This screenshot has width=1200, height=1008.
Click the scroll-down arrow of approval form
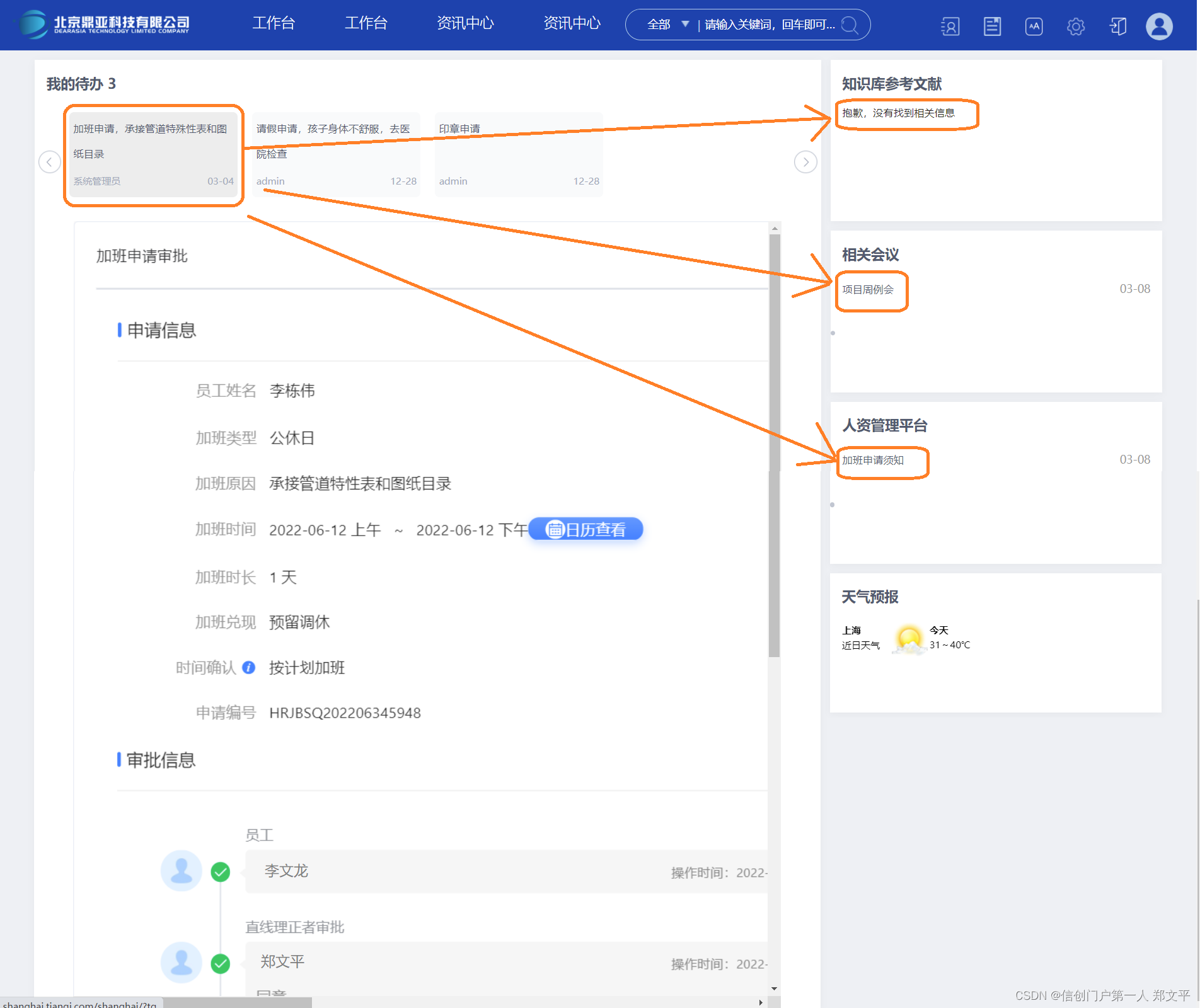coord(775,988)
